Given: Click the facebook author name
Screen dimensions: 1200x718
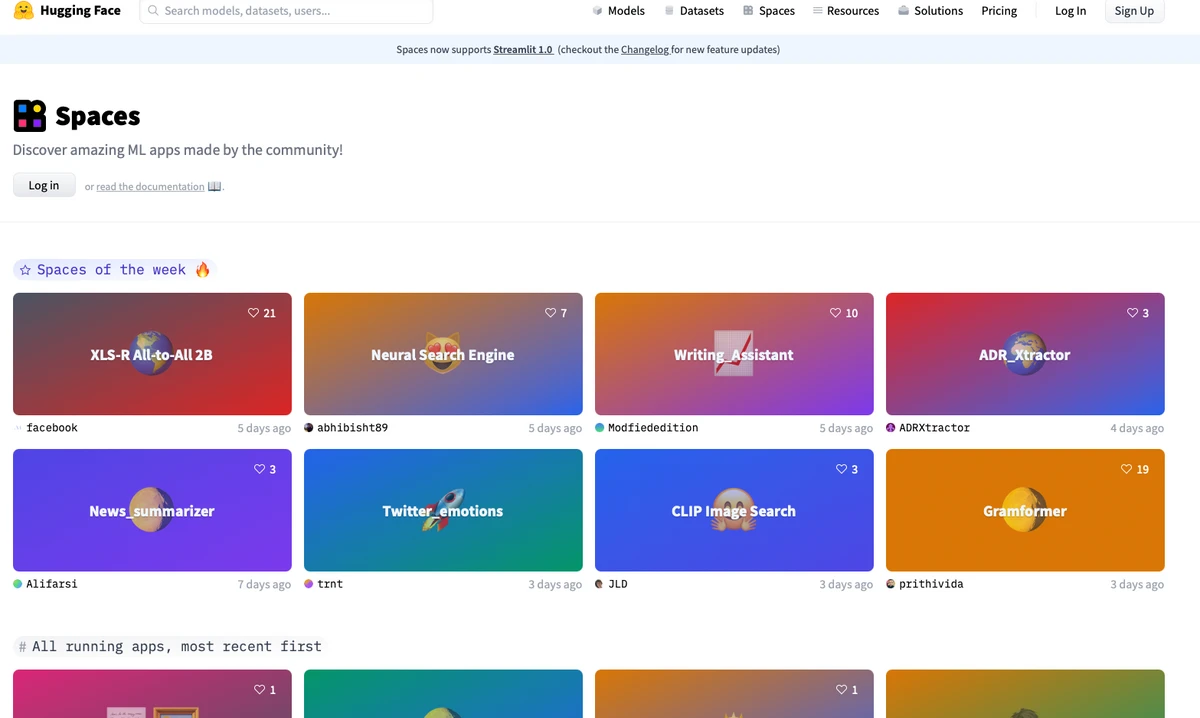Looking at the screenshot, I should click(52, 427).
